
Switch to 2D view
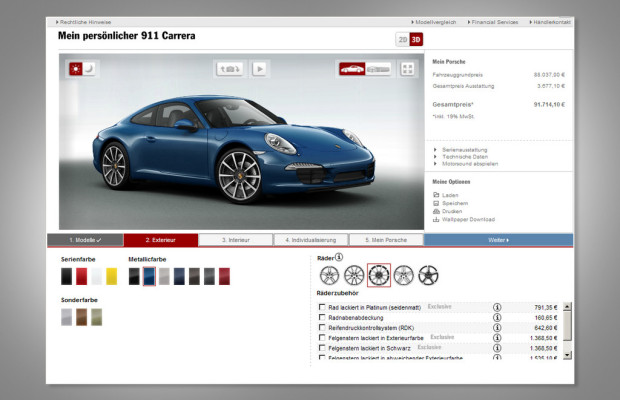(403, 40)
